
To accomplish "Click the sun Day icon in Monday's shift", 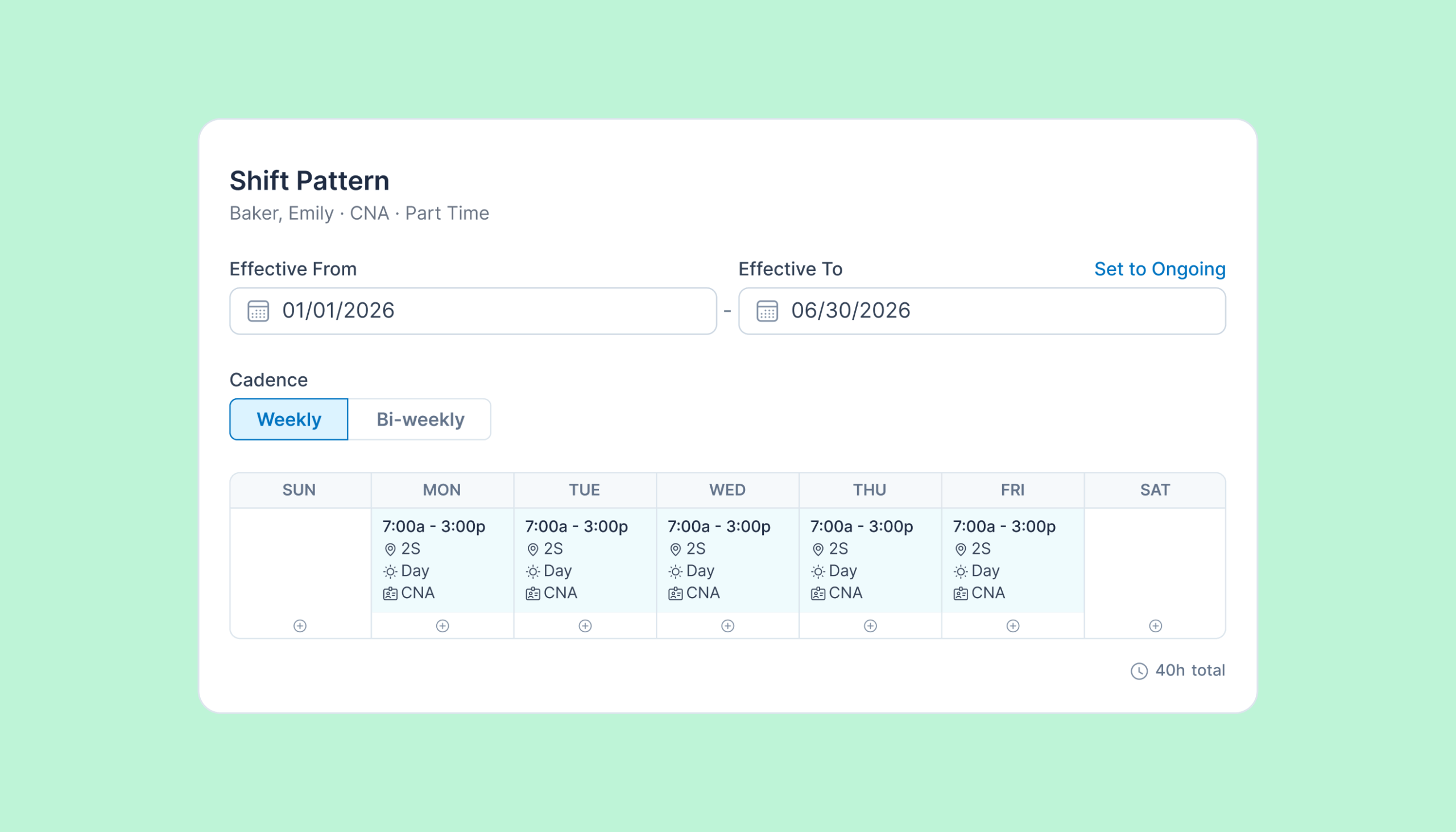I will [x=390, y=571].
